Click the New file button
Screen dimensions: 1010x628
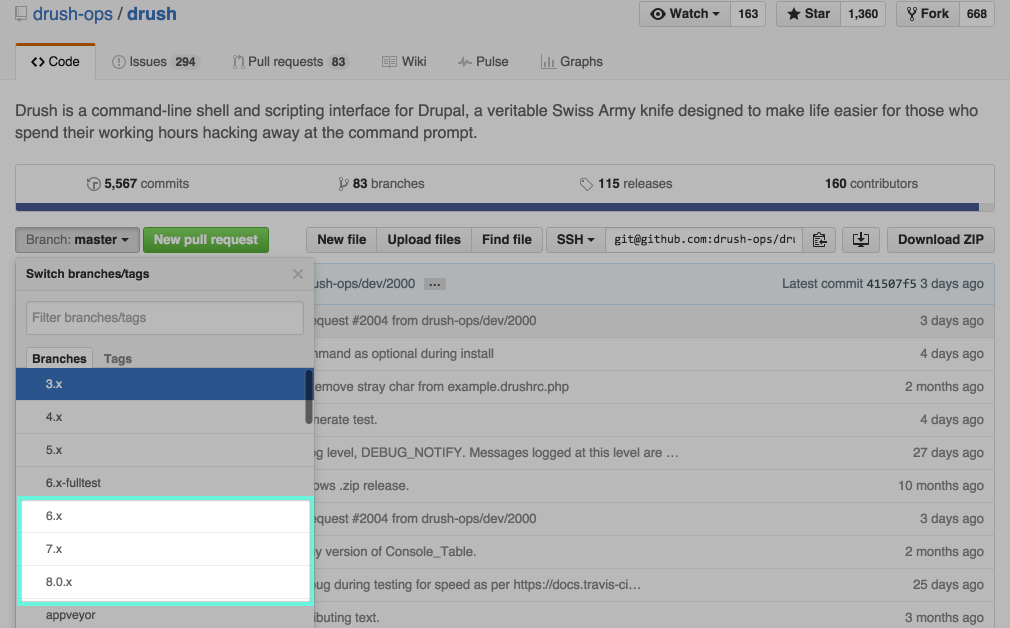click(341, 240)
